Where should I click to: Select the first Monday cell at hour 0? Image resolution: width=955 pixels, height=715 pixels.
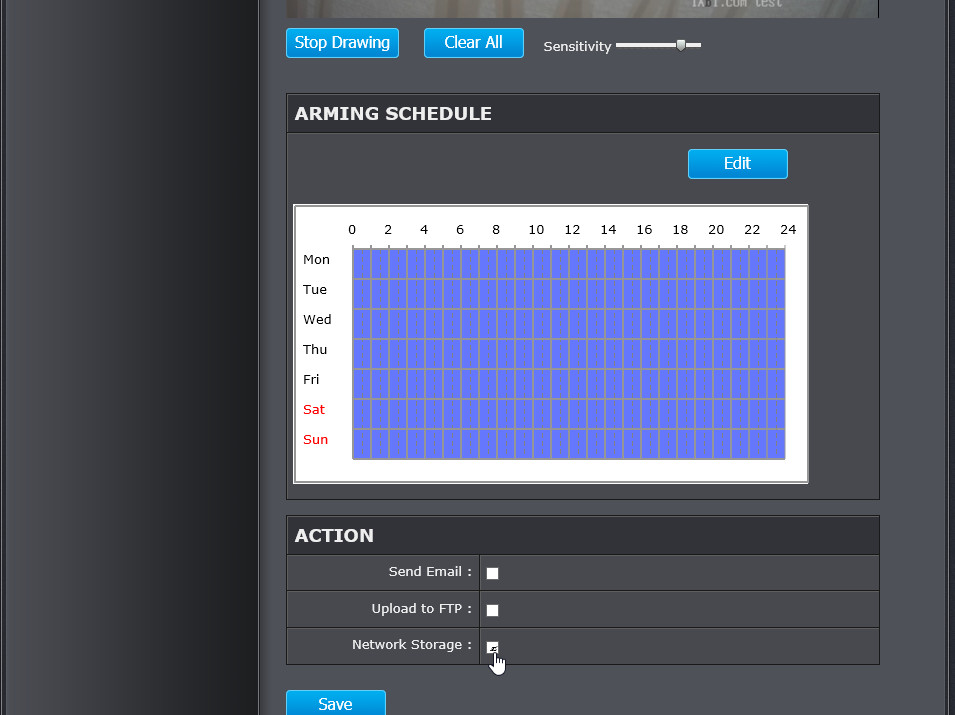(x=362, y=264)
